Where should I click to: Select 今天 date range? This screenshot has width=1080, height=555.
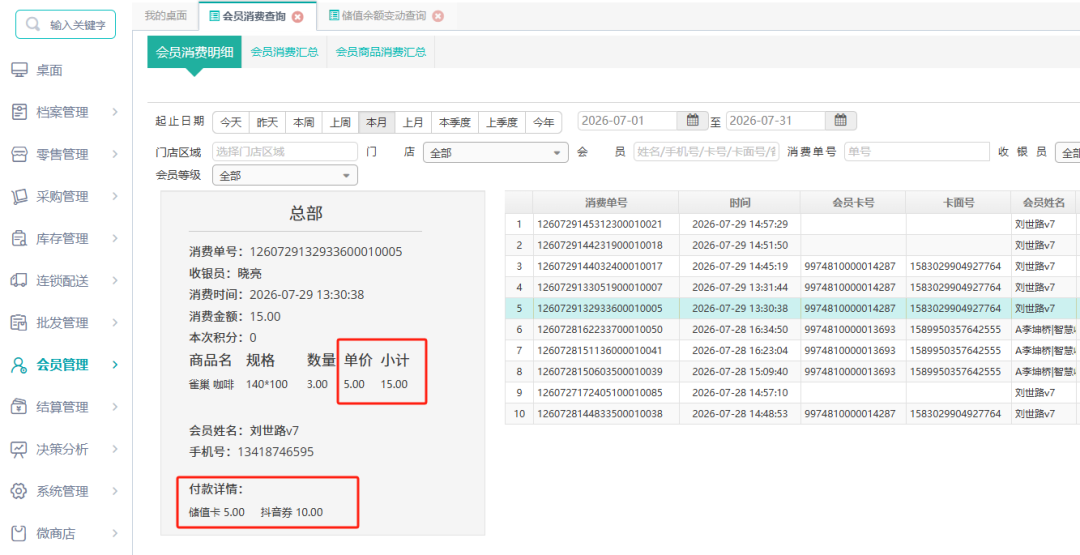click(231, 122)
